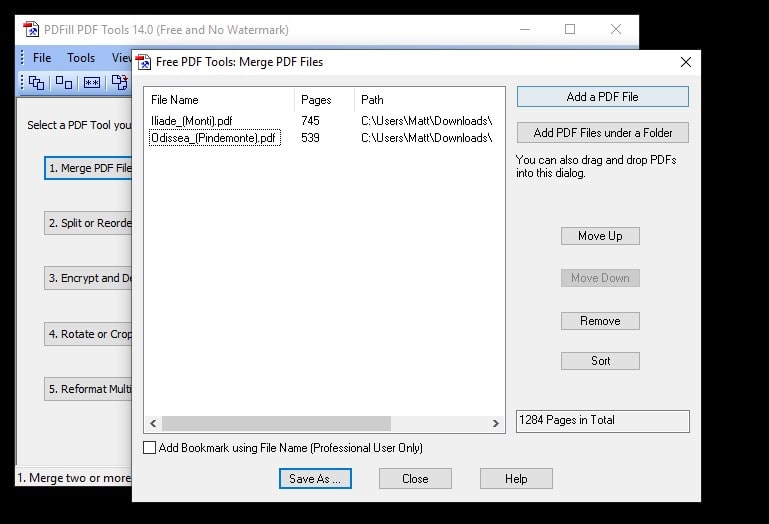The height and width of the screenshot is (524, 769).
Task: Maximize the PDFill PDF Tools window
Action: click(x=570, y=29)
